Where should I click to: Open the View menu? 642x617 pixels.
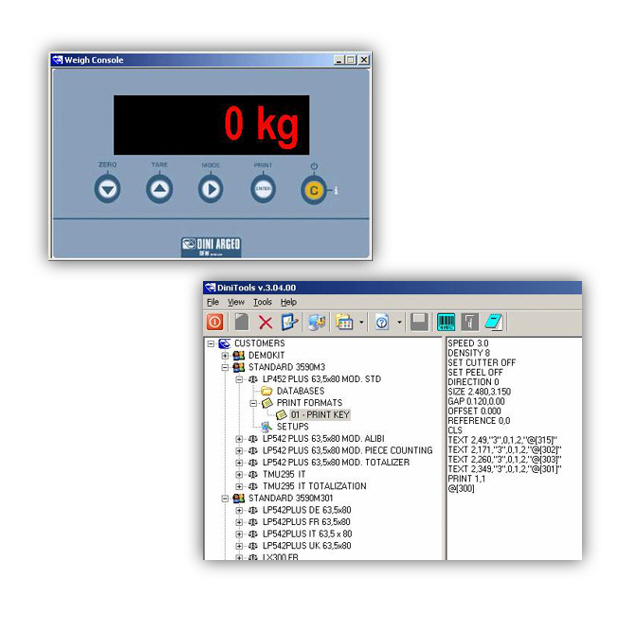pyautogui.click(x=236, y=302)
